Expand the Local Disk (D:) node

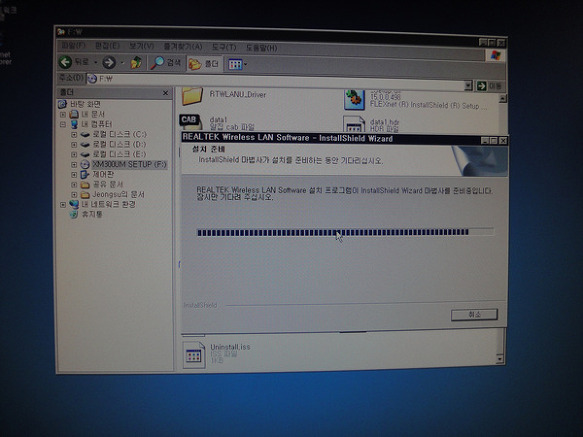click(74, 144)
